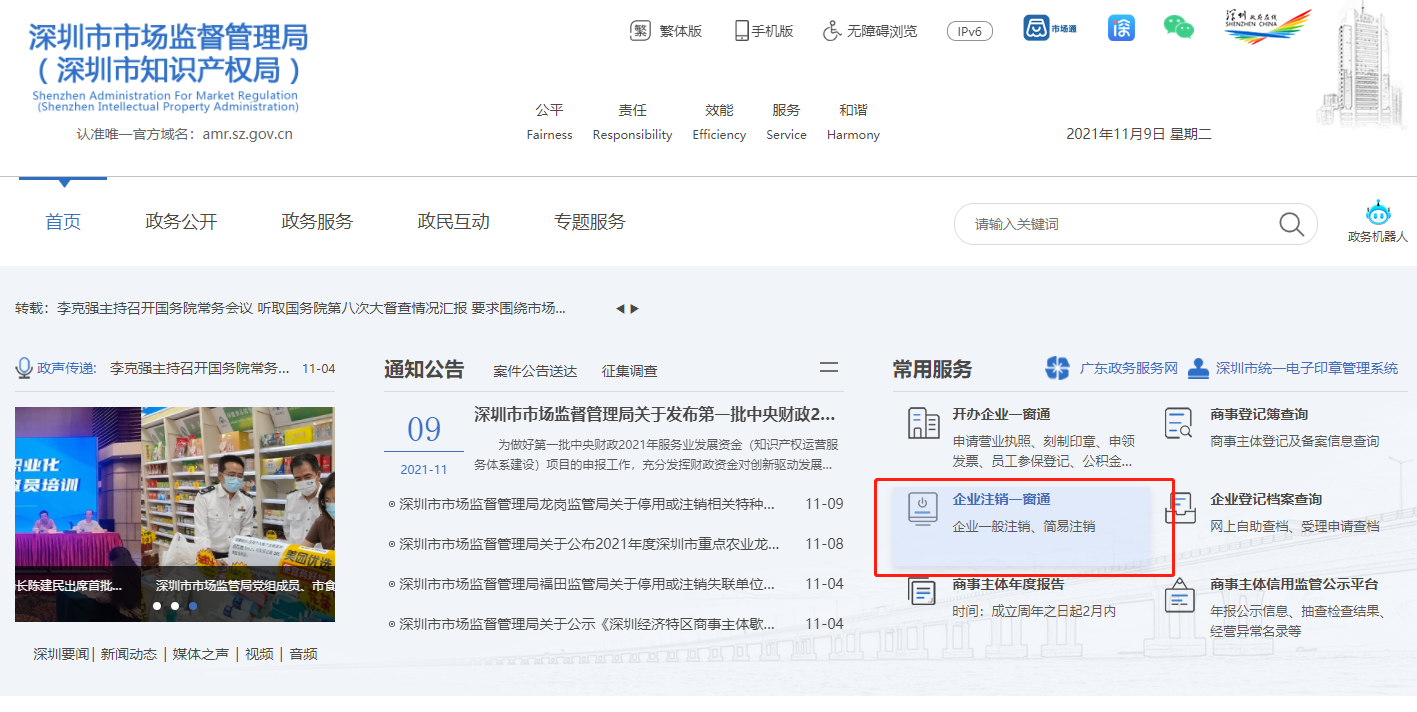The height and width of the screenshot is (712, 1417).
Task: Open the more menu beside 通知公告
Action: point(829,368)
